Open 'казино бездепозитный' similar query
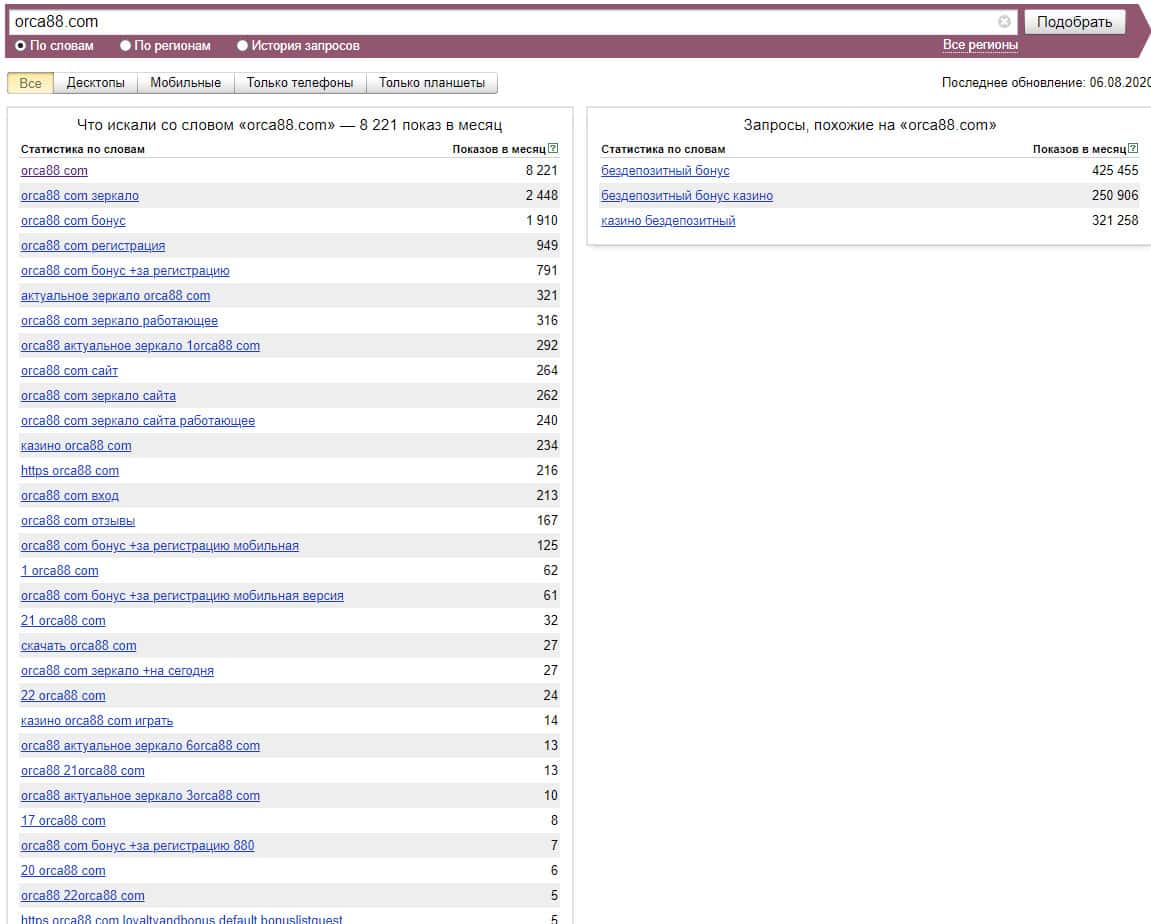Screen dimensions: 1151x924 [x=668, y=221]
